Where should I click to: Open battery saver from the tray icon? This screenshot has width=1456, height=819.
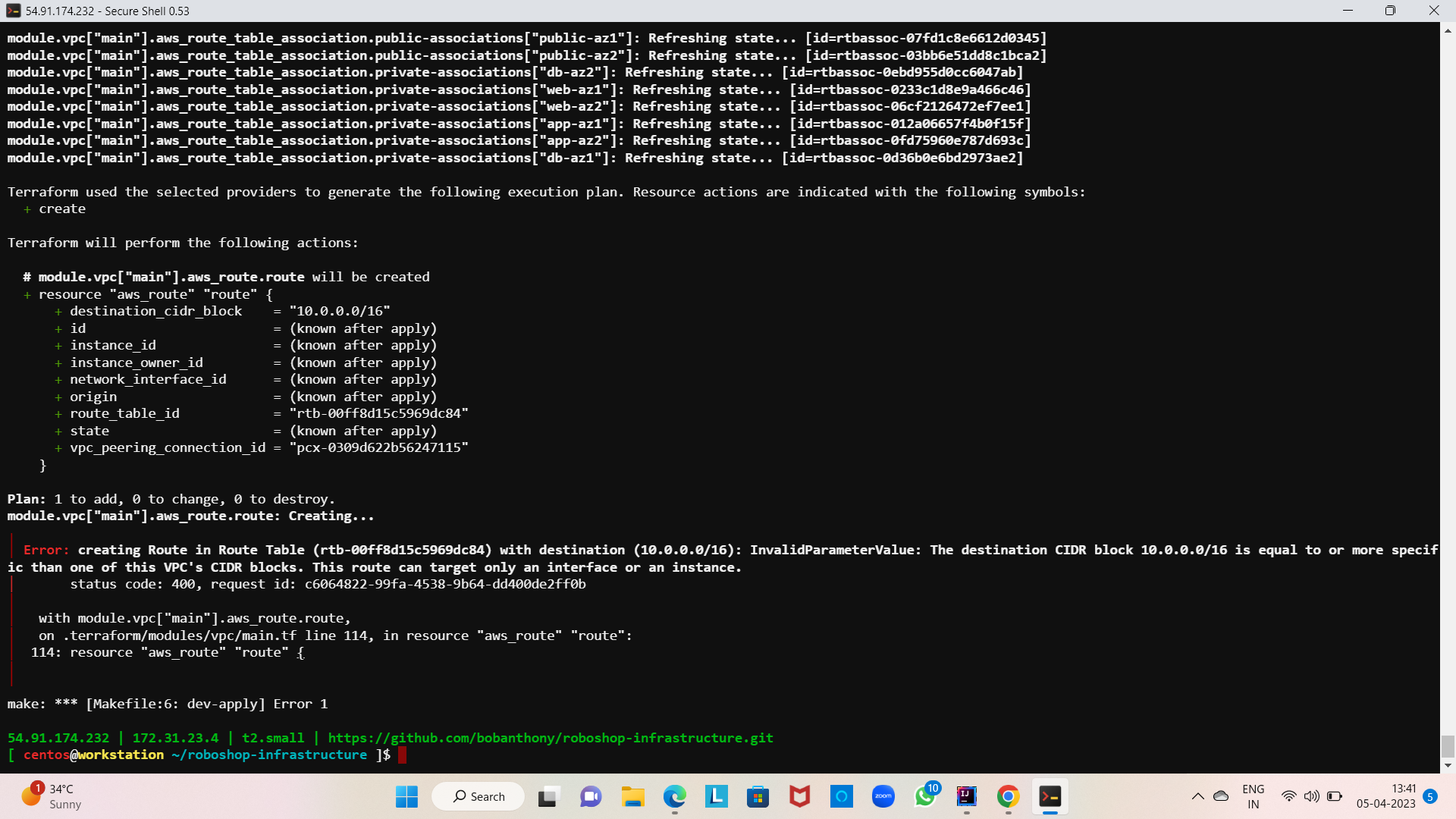pyautogui.click(x=1334, y=796)
